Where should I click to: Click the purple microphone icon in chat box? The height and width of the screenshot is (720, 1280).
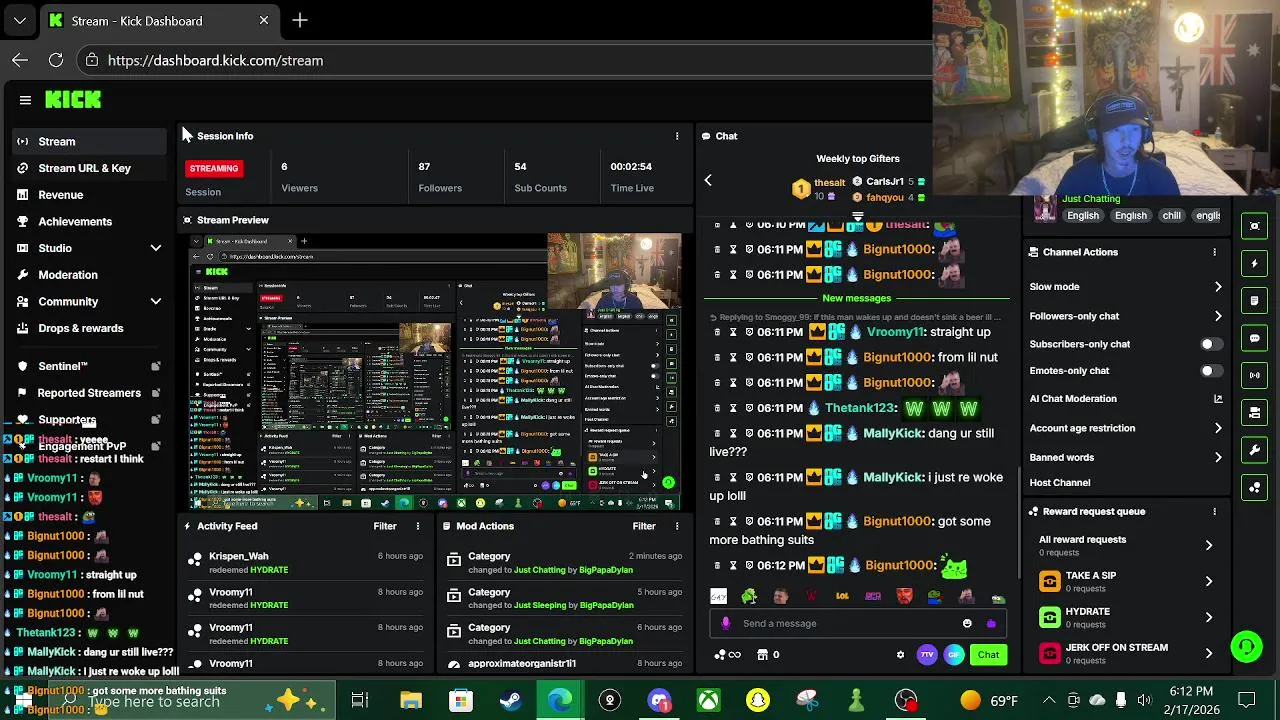[x=726, y=623]
